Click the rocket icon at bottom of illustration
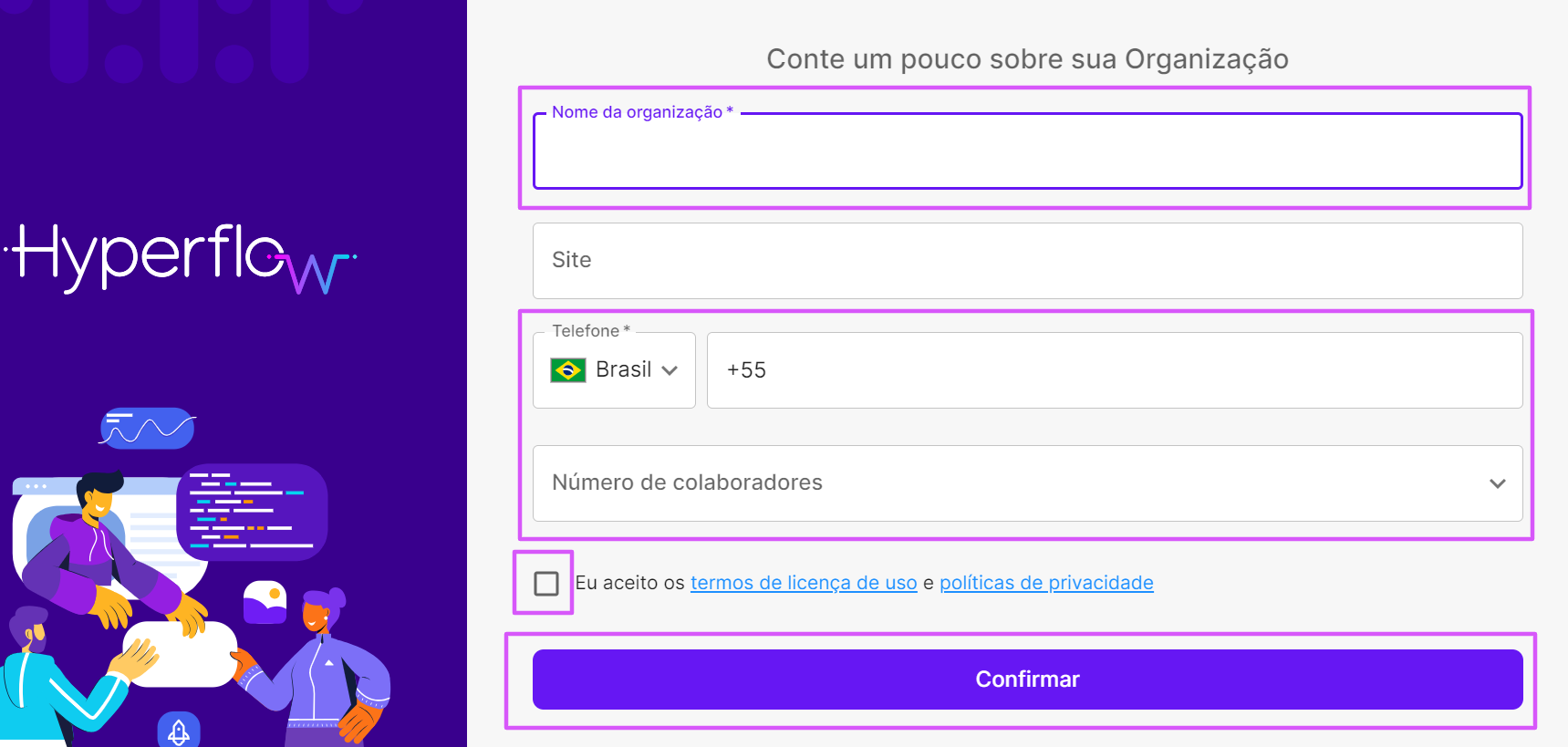 pos(179,730)
